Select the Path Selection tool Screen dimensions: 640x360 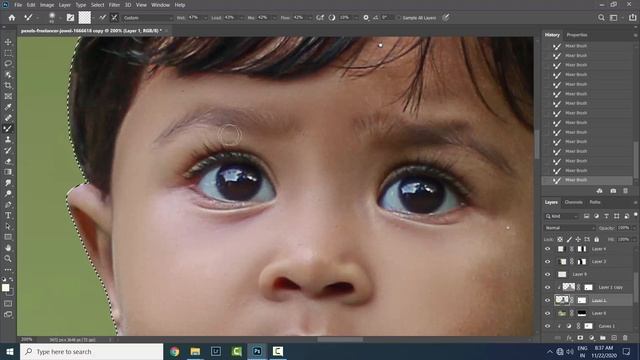8,226
